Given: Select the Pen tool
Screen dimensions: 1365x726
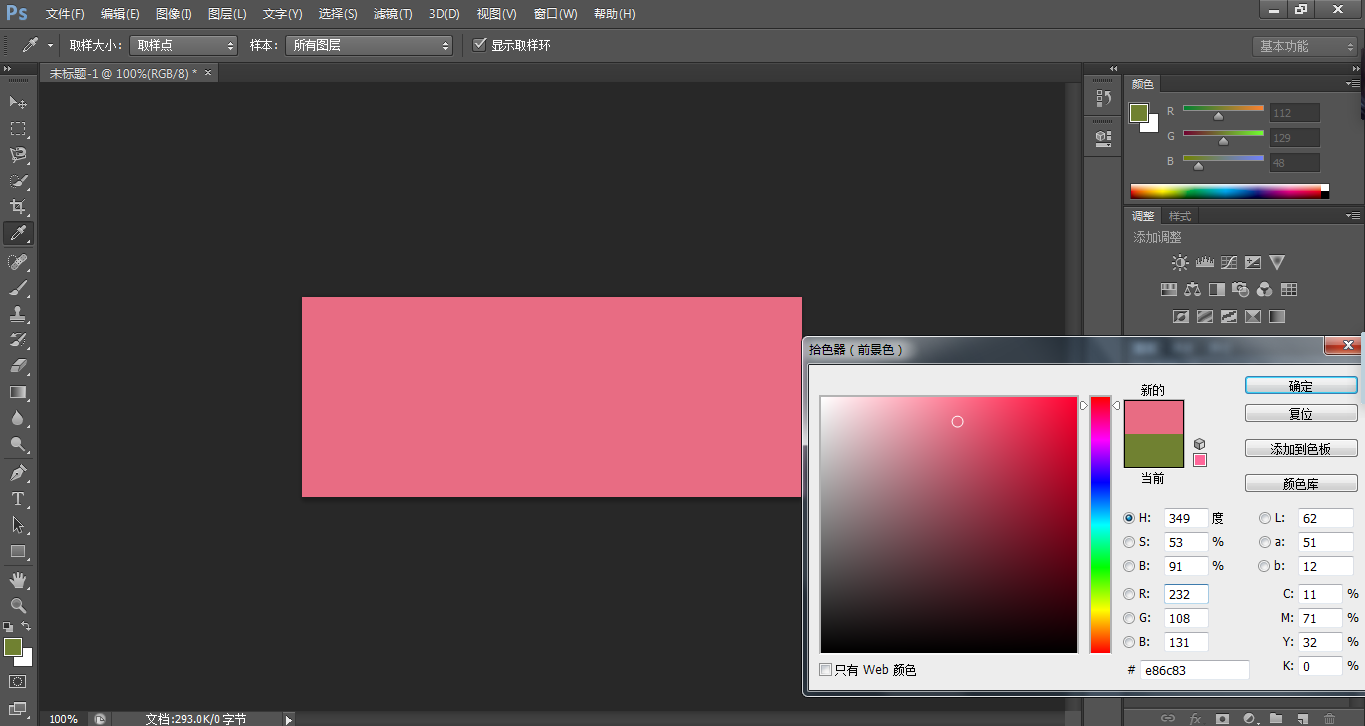Looking at the screenshot, I should [x=18, y=473].
